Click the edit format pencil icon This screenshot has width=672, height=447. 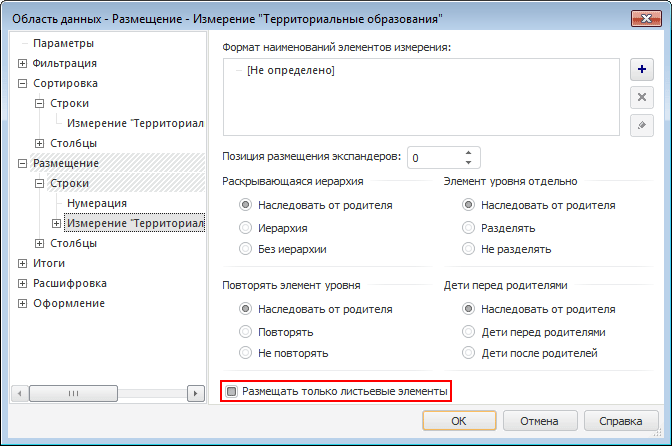click(642, 124)
